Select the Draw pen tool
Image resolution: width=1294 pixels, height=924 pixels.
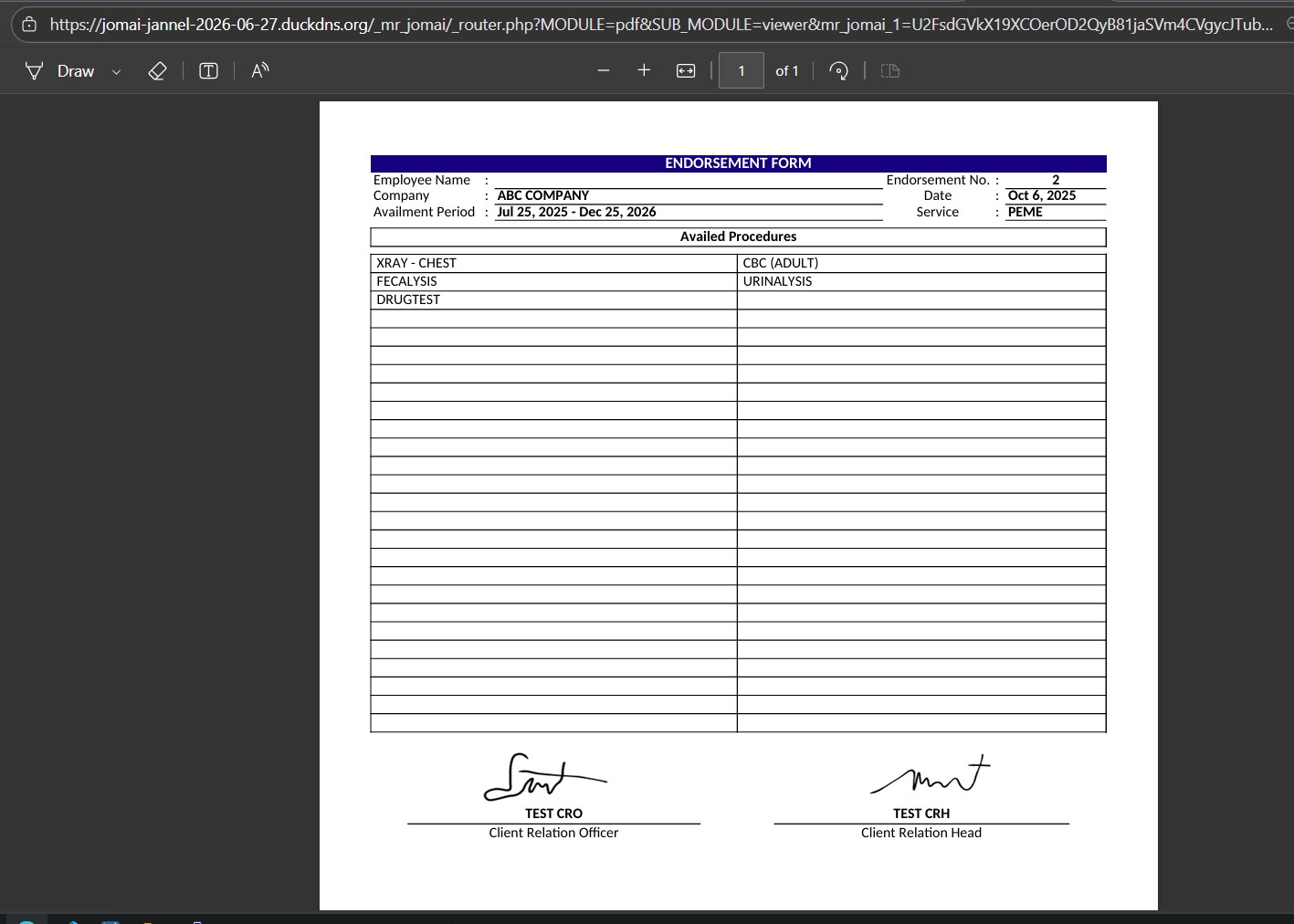click(x=34, y=71)
